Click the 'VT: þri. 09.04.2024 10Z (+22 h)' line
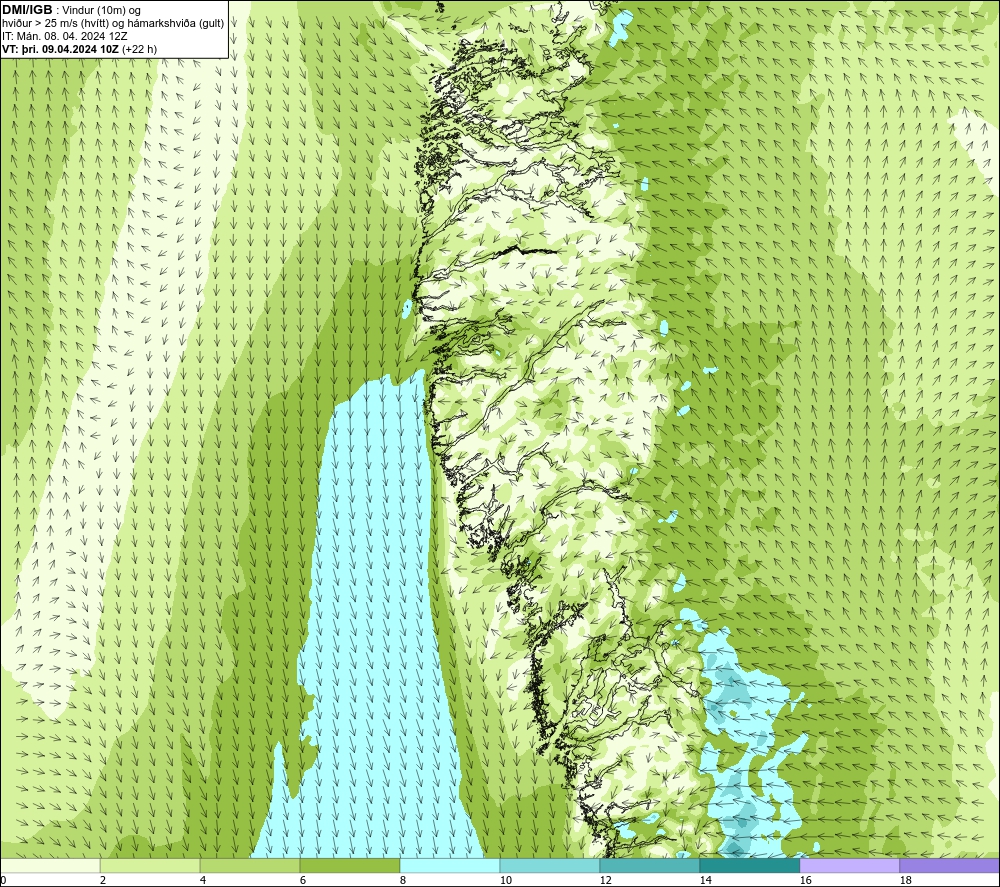The image size is (1000, 887). tap(79, 48)
